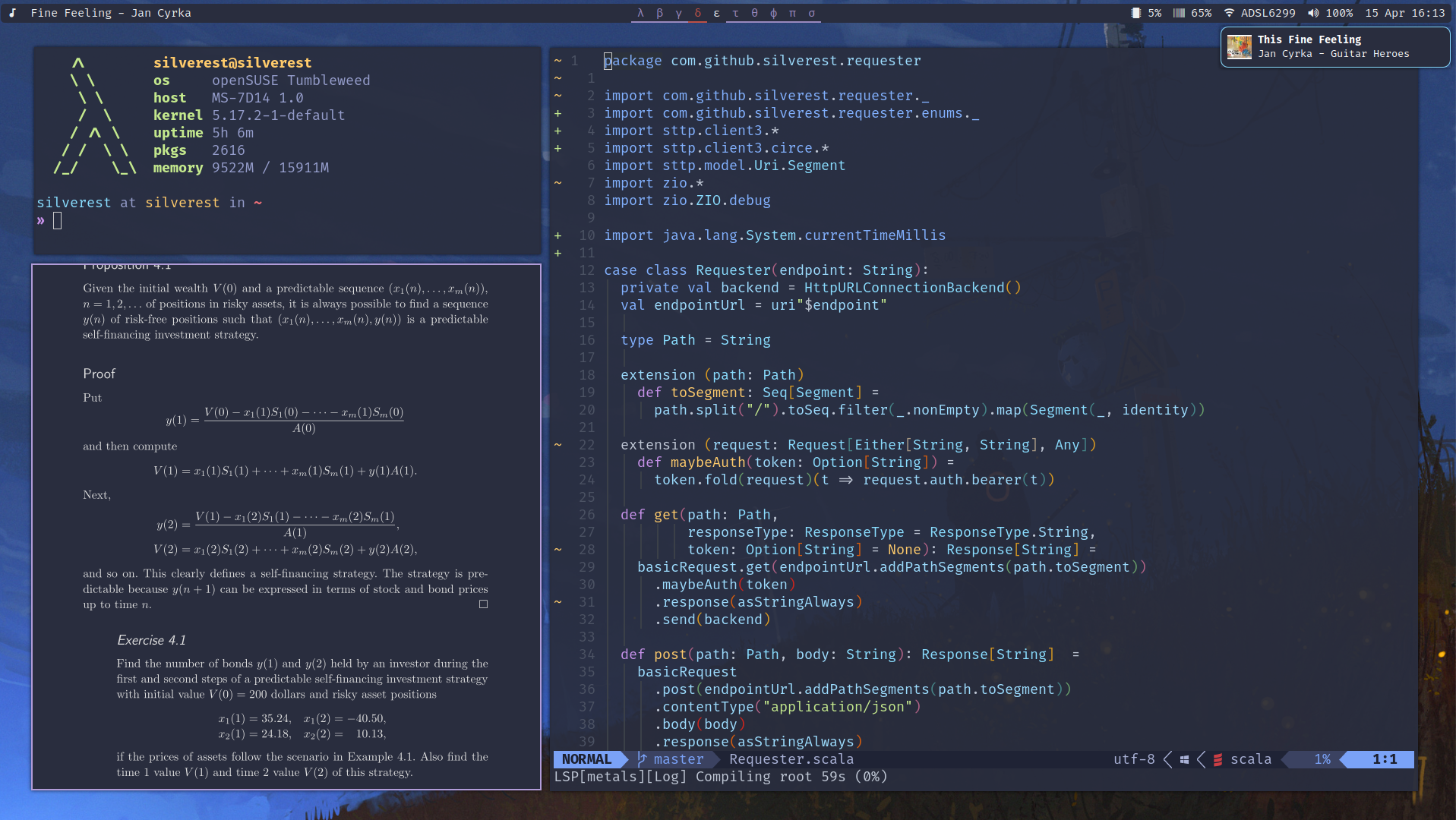The image size is (1456, 820).
Task: Click 'def get' on line 26
Action: (649, 515)
